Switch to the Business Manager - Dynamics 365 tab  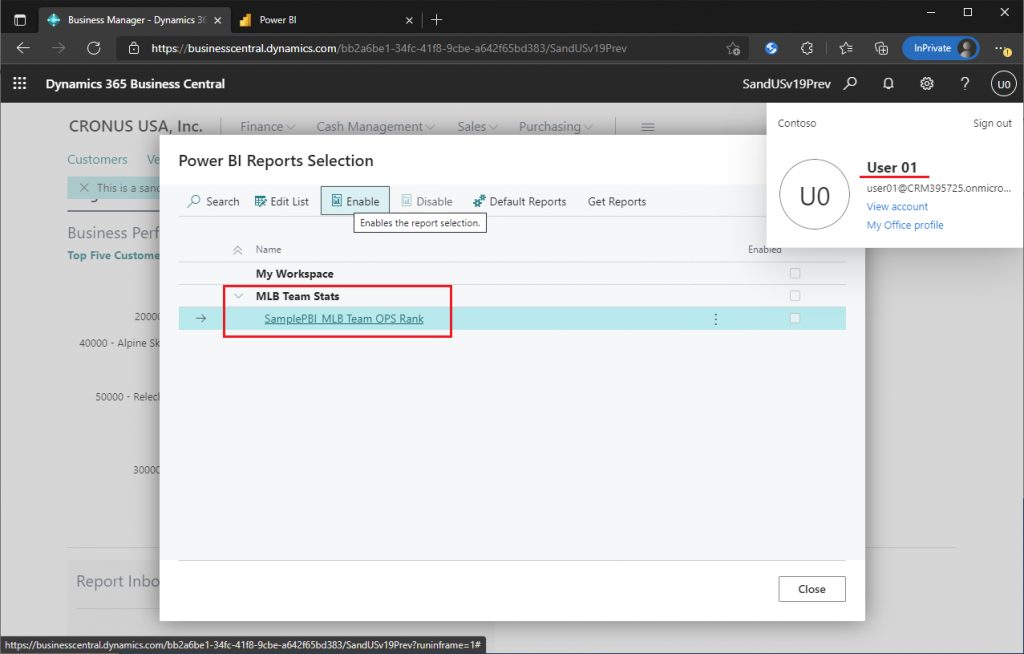click(x=134, y=20)
